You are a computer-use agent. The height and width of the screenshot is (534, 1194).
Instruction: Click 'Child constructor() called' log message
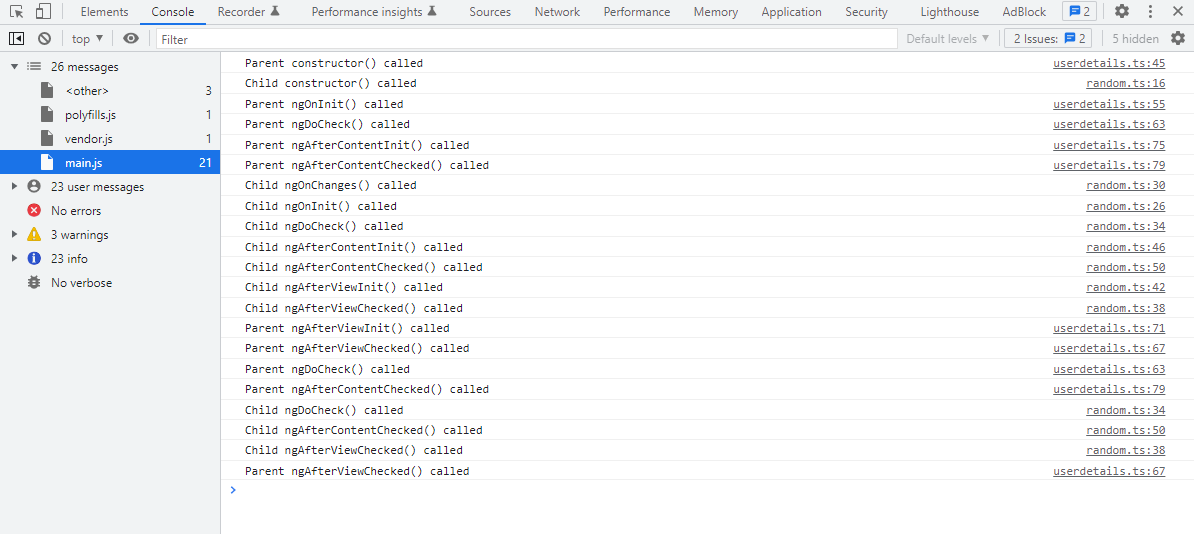point(330,84)
